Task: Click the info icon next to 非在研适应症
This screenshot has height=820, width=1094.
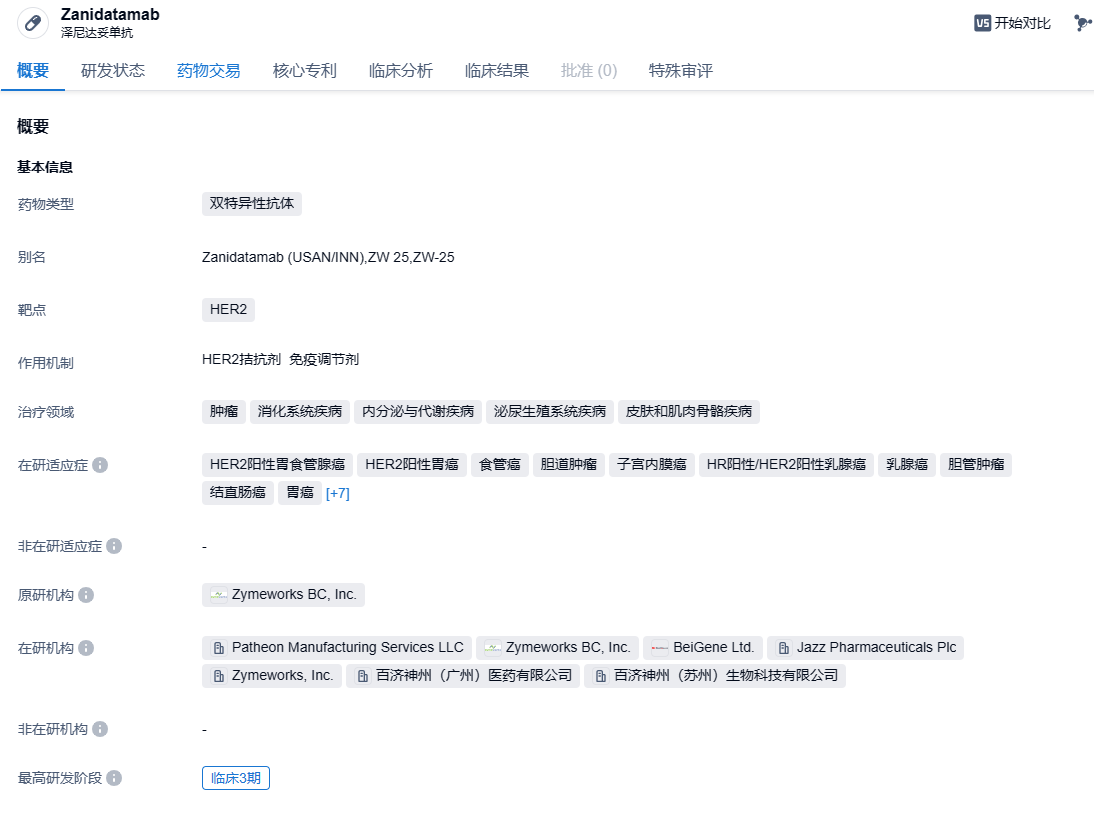Action: coord(114,547)
